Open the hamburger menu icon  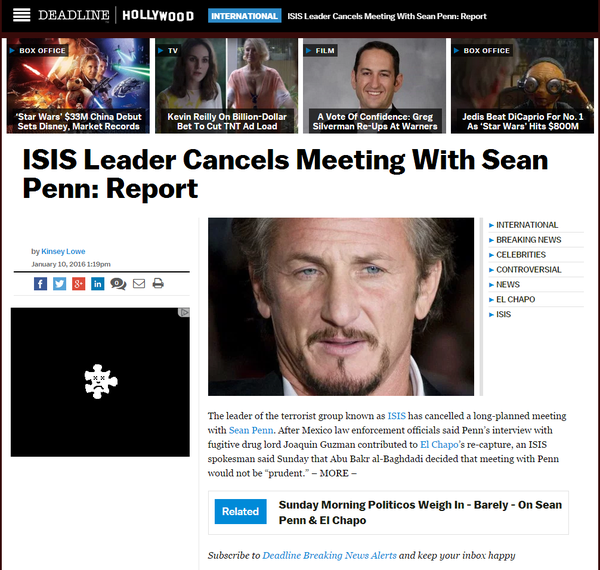(21, 15)
